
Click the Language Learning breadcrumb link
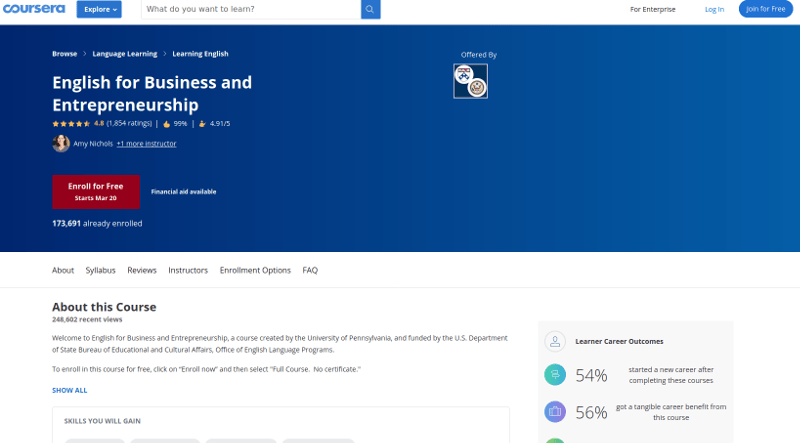tap(124, 54)
